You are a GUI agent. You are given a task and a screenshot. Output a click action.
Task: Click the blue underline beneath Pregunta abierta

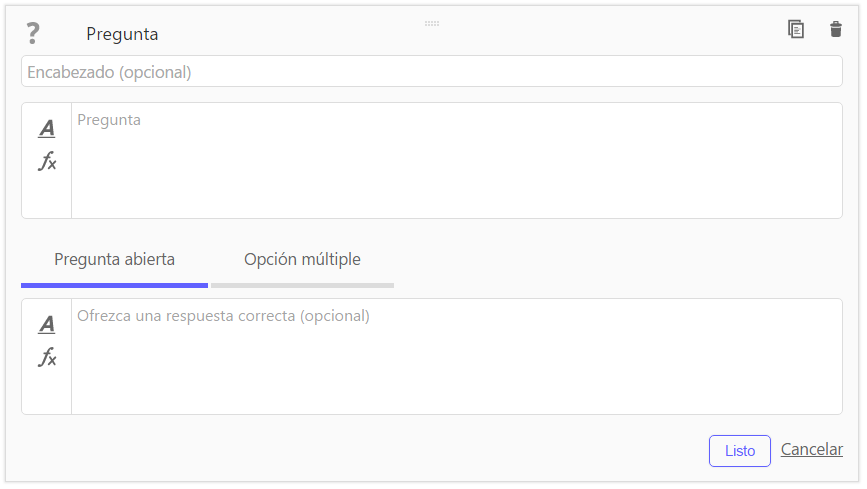click(x=114, y=285)
